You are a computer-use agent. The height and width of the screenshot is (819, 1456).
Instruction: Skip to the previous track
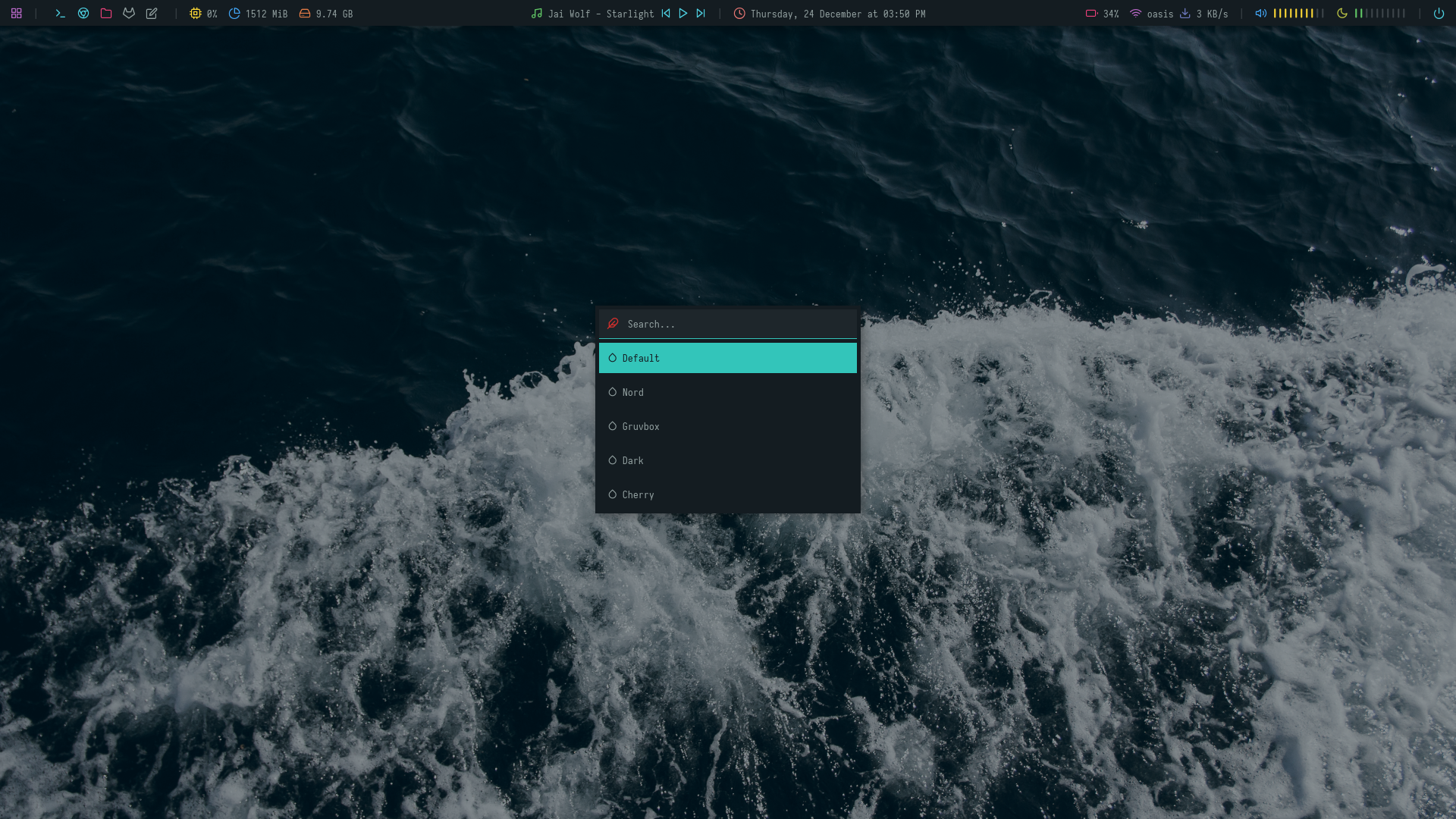click(x=666, y=14)
